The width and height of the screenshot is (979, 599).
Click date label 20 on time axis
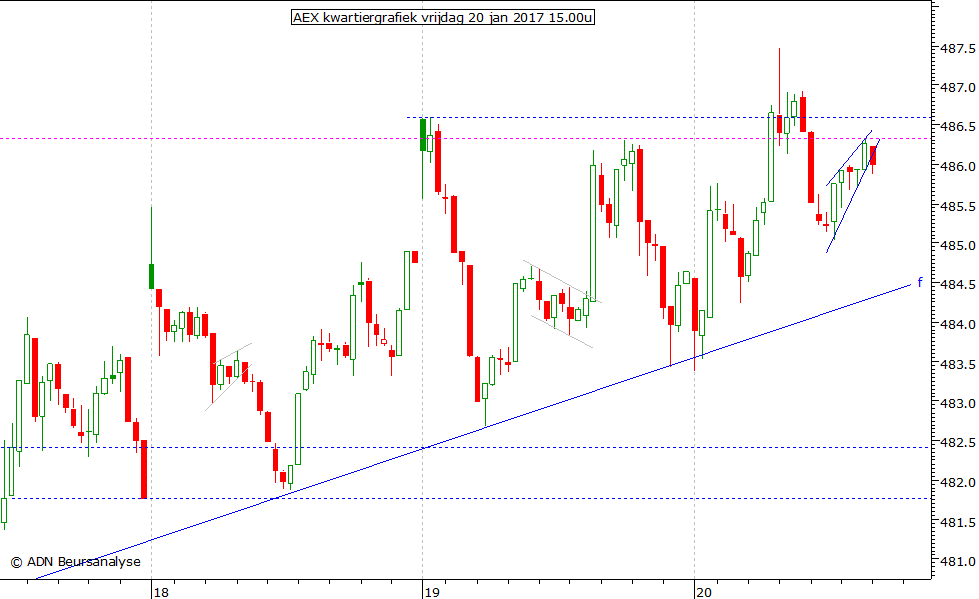coord(704,592)
